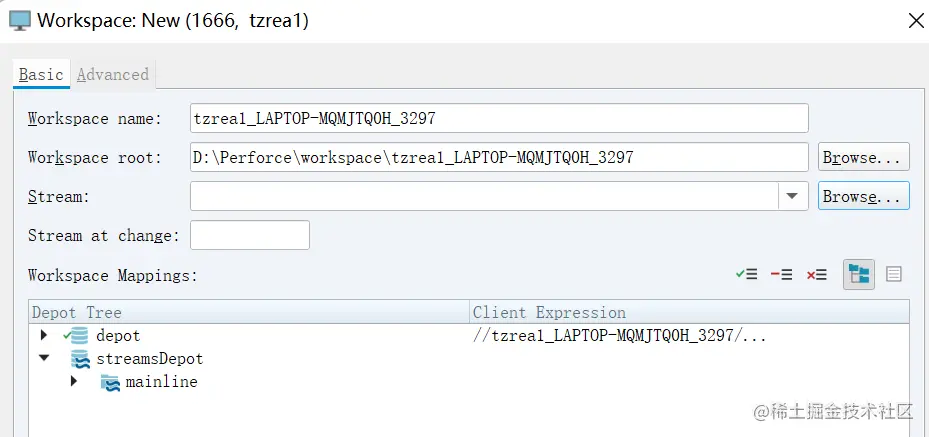Expand the mainline stream node
Image resolution: width=929 pixels, height=437 pixels.
(x=73, y=381)
